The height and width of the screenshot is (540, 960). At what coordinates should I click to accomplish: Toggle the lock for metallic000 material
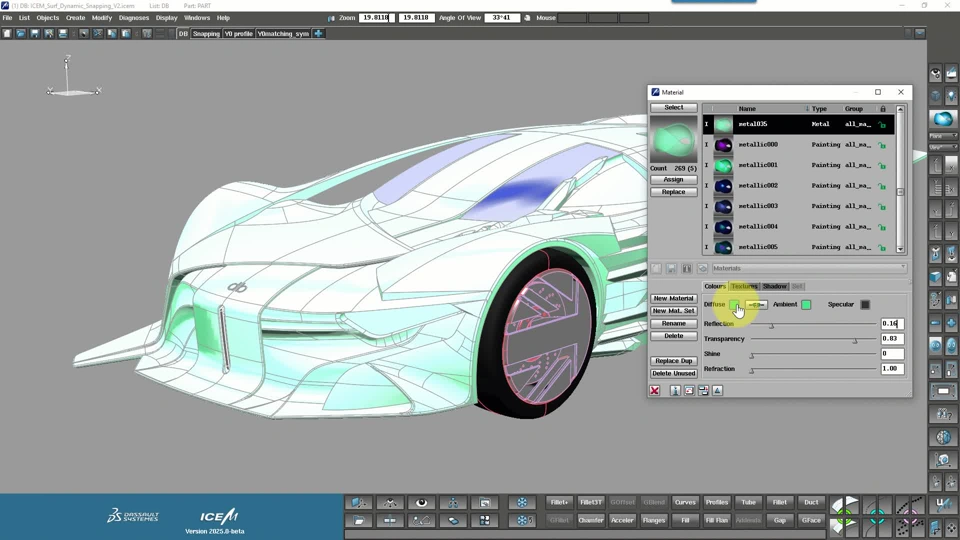point(882,145)
